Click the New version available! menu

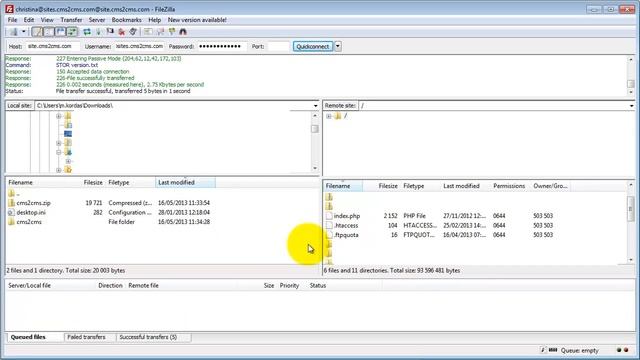tap(197, 20)
